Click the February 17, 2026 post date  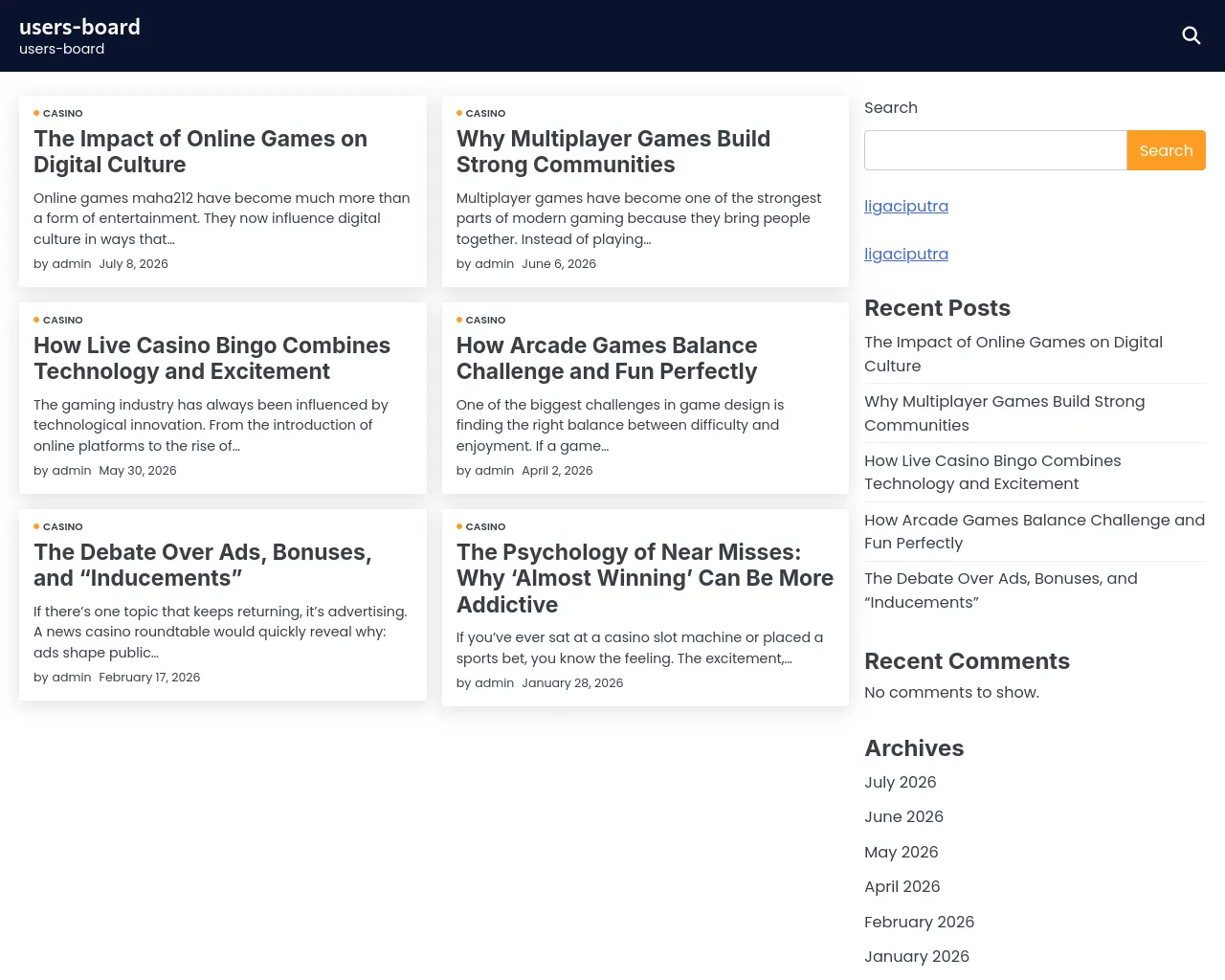(149, 678)
